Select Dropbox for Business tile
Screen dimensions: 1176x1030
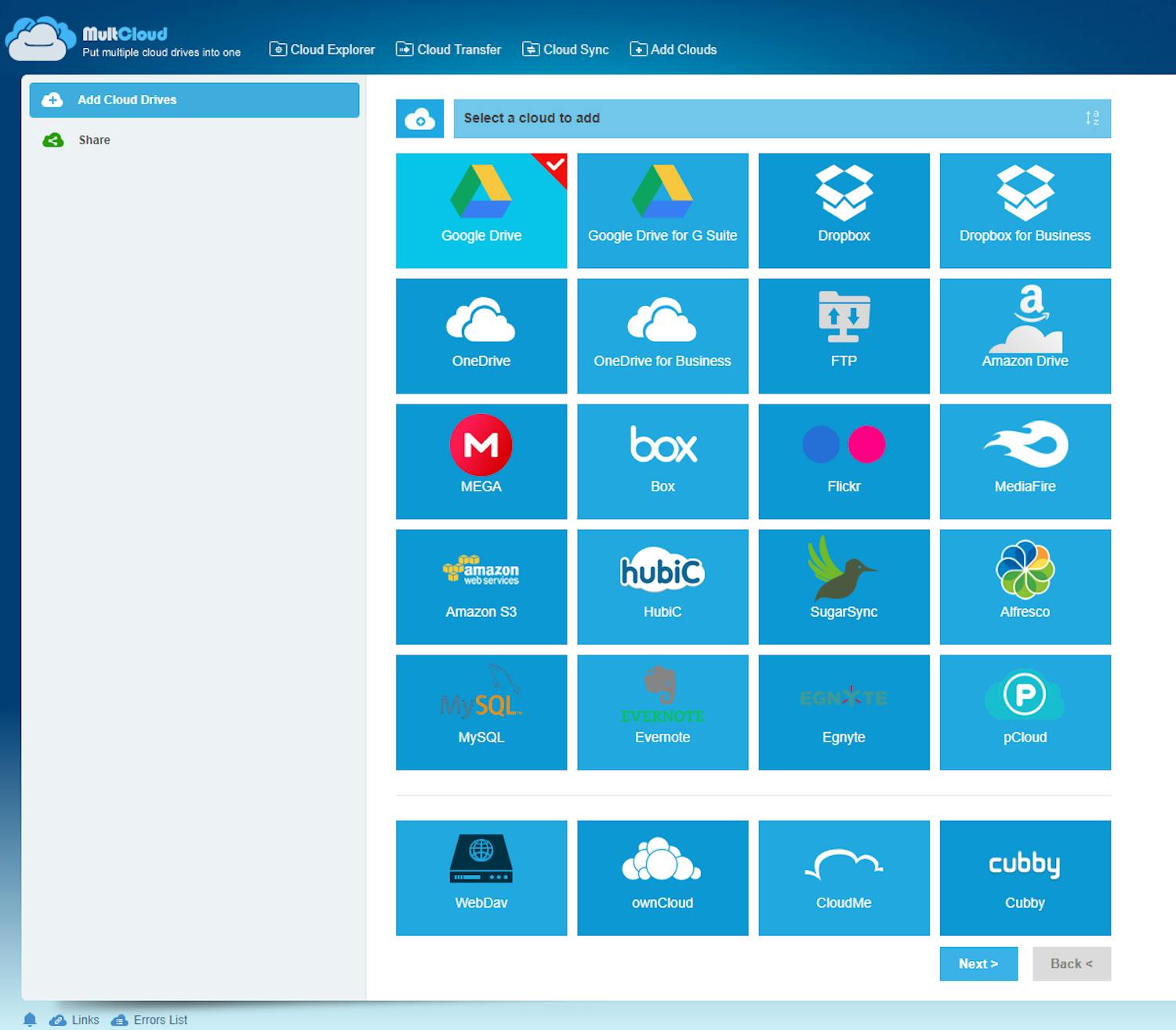(1025, 210)
